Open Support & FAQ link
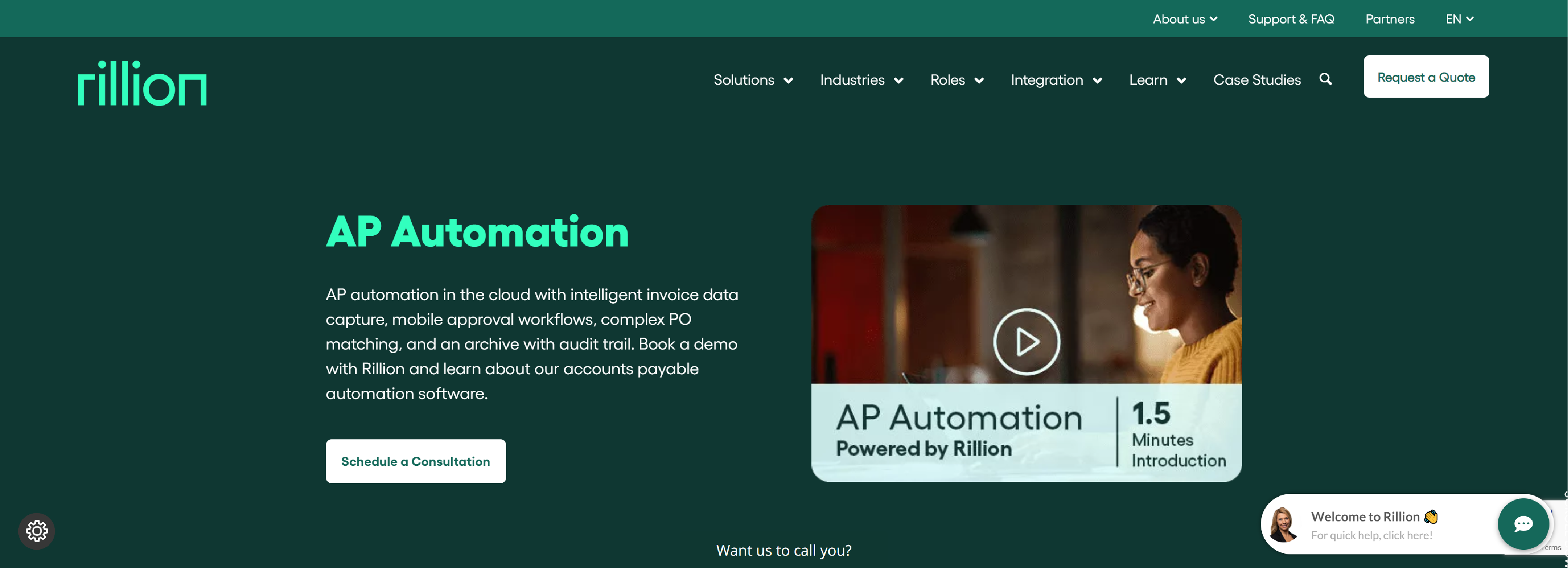 click(x=1291, y=19)
